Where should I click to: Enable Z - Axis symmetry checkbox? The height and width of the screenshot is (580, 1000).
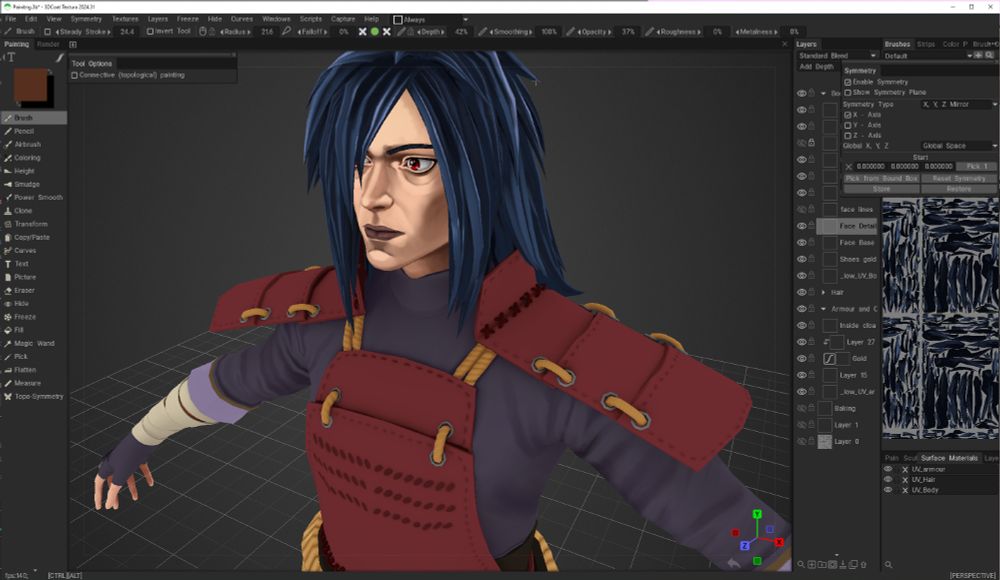pyautogui.click(x=848, y=135)
